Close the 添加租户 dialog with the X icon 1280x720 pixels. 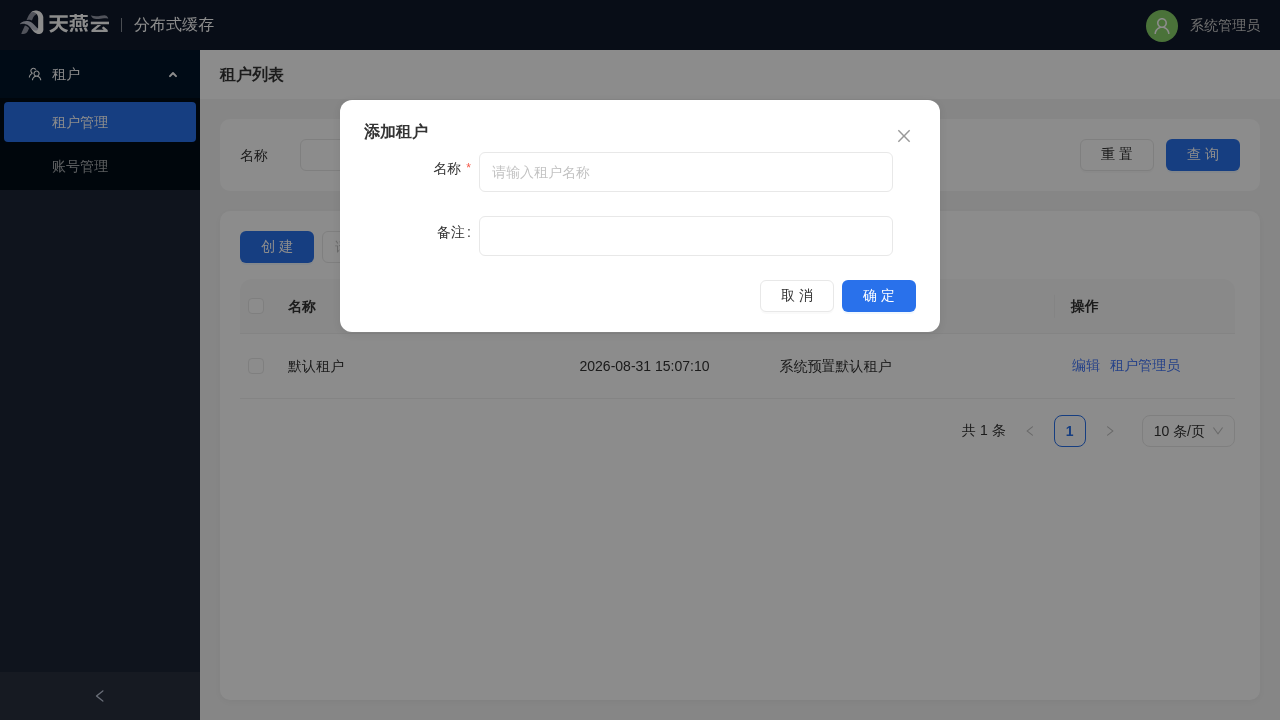[904, 136]
